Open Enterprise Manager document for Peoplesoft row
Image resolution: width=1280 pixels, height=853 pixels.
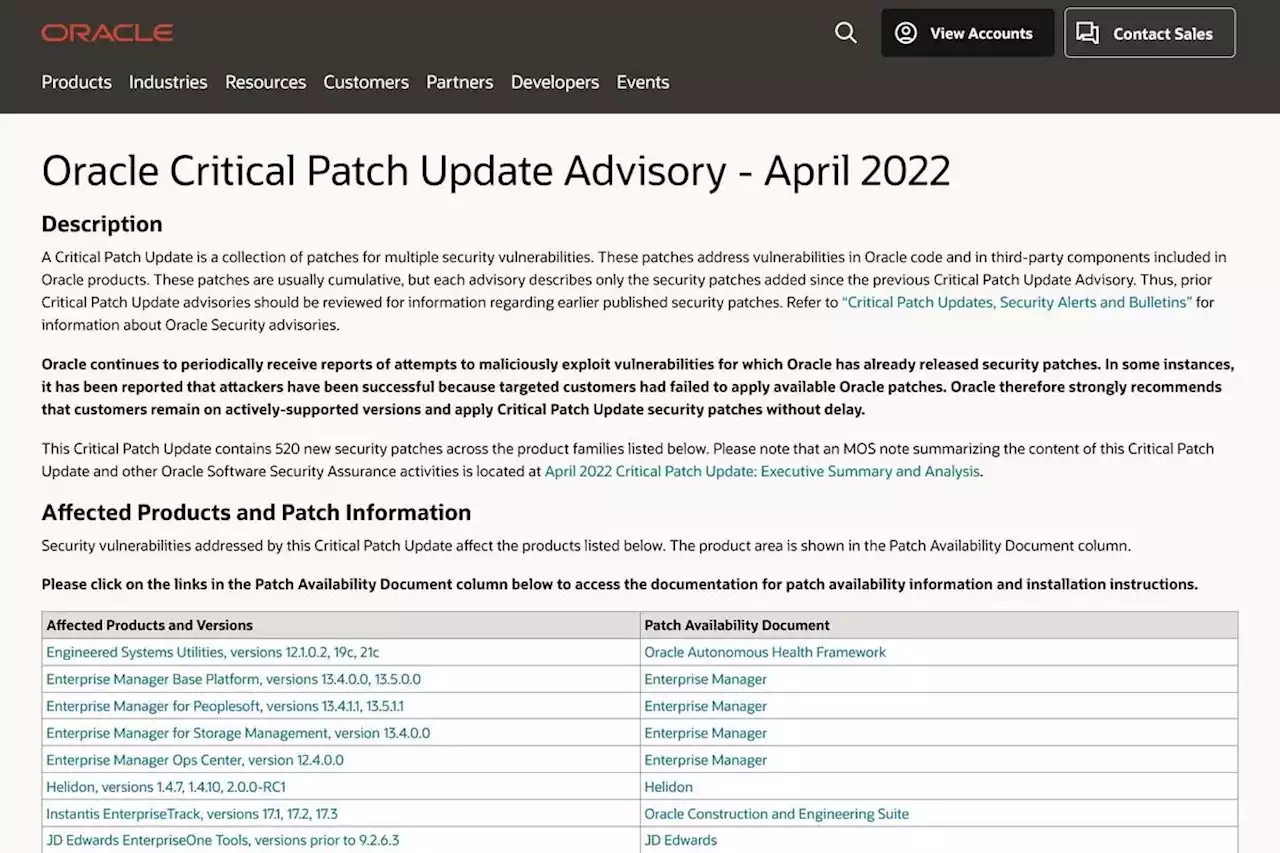(x=706, y=706)
